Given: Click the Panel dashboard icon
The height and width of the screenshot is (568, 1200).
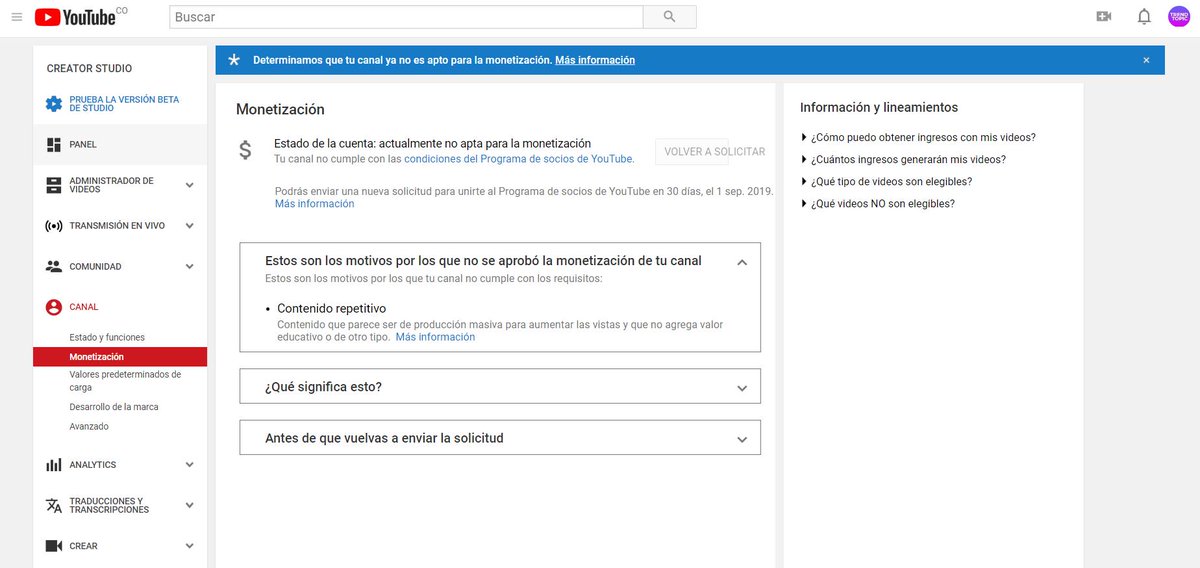Looking at the screenshot, I should coord(54,145).
